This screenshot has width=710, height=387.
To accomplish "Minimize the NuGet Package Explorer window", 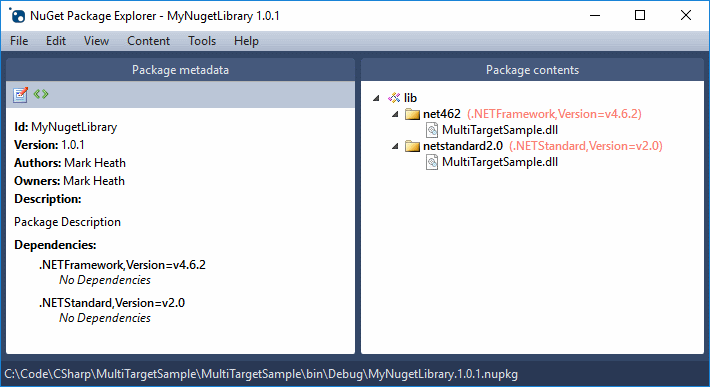I will click(x=595, y=15).
